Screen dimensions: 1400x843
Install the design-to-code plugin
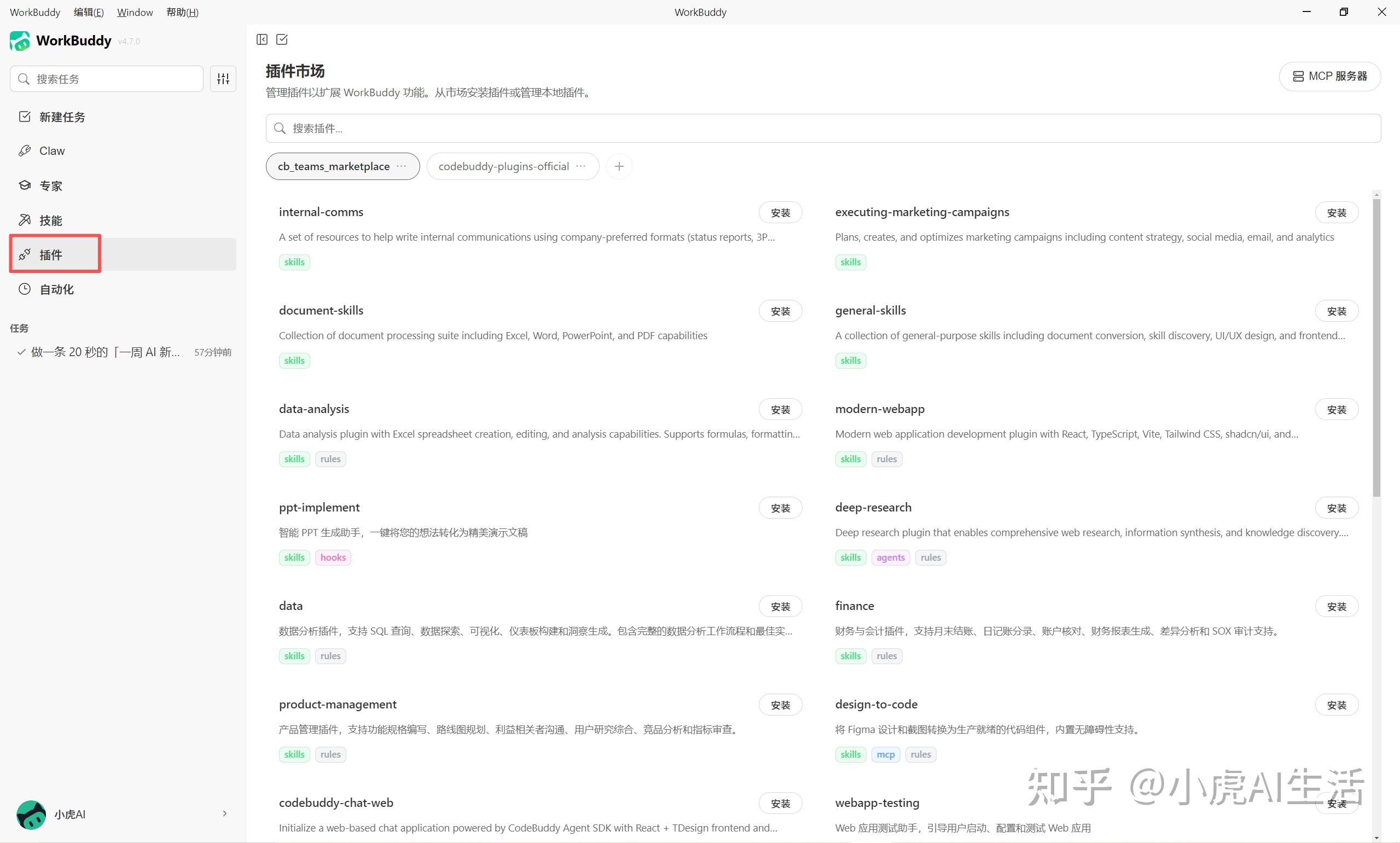1337,705
